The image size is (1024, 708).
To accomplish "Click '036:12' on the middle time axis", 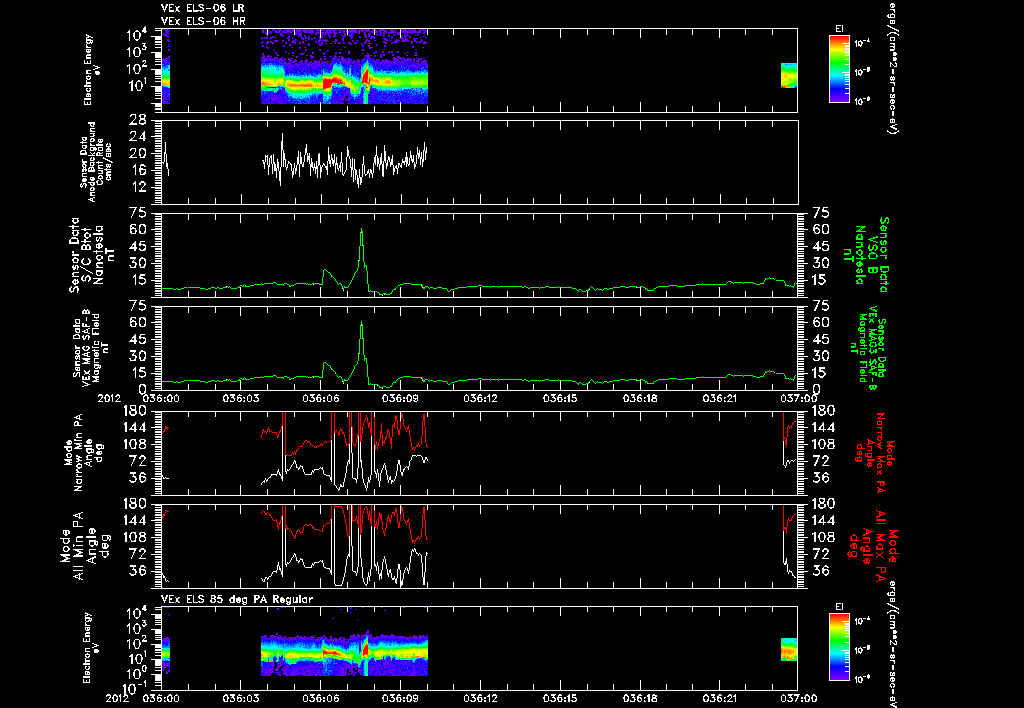I will [x=480, y=398].
